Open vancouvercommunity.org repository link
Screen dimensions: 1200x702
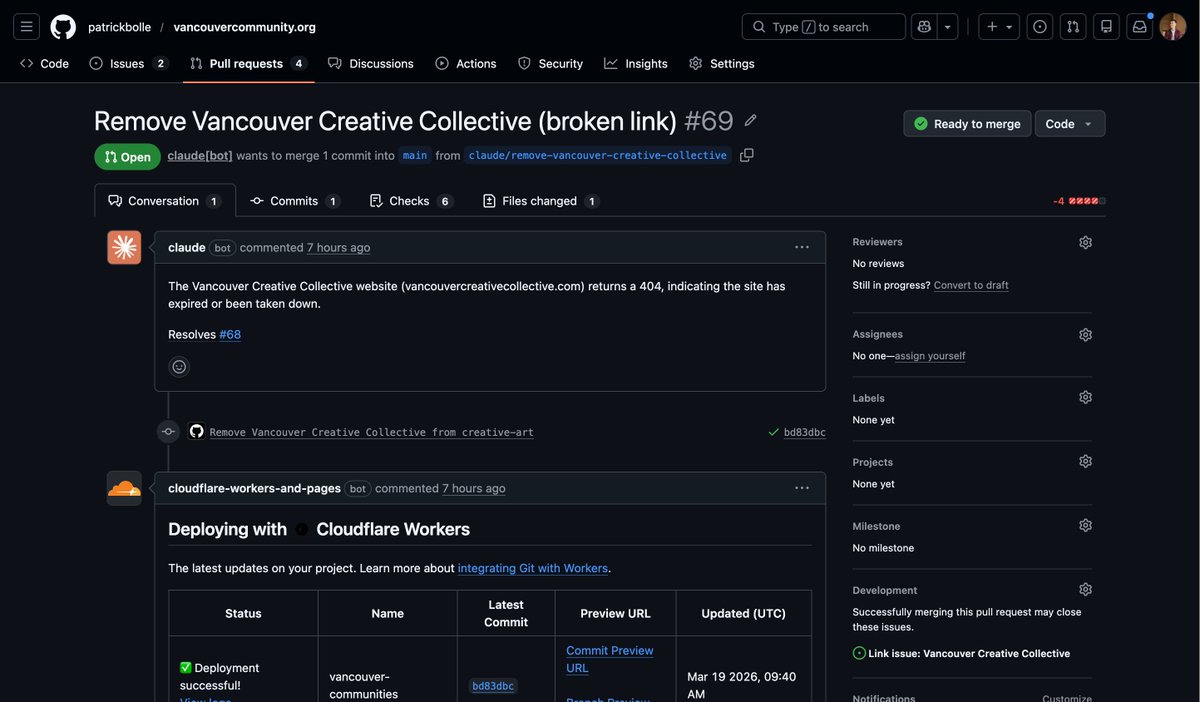click(x=244, y=27)
